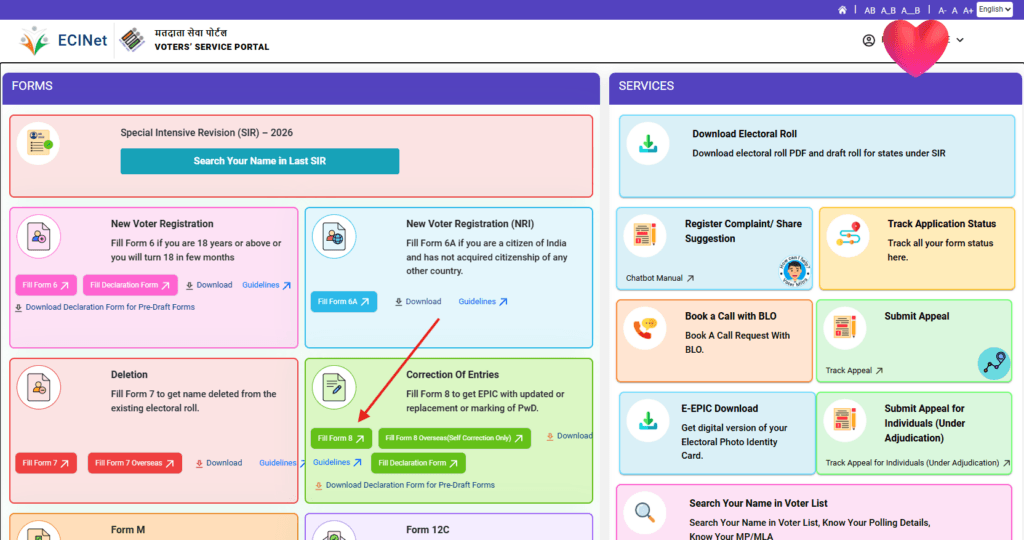Open the Track Appeal link

click(x=854, y=371)
